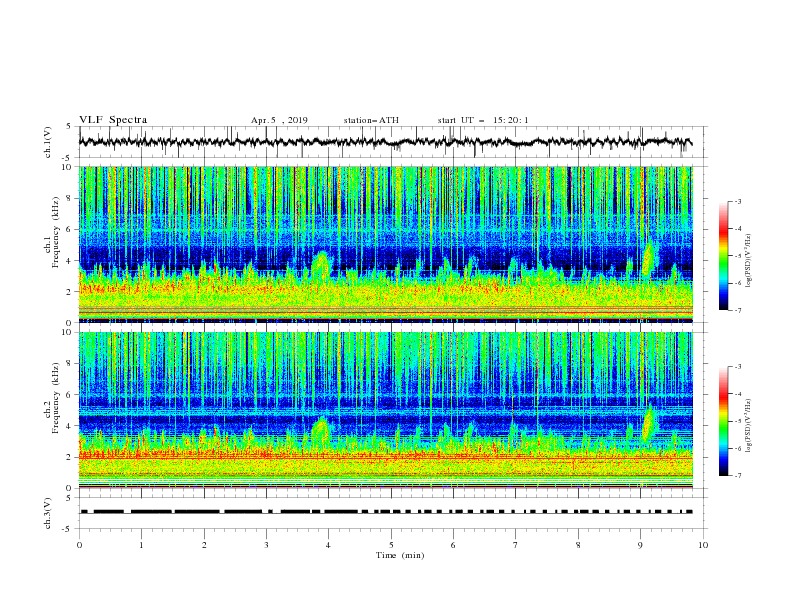
Task: Click the "VLF Spectra" plot title
Action: [113, 120]
